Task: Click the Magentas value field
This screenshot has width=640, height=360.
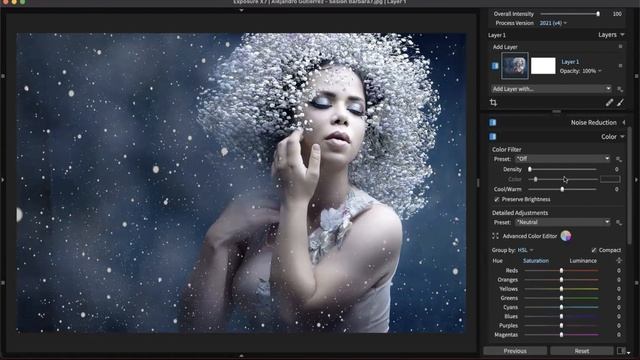Action: [619, 335]
